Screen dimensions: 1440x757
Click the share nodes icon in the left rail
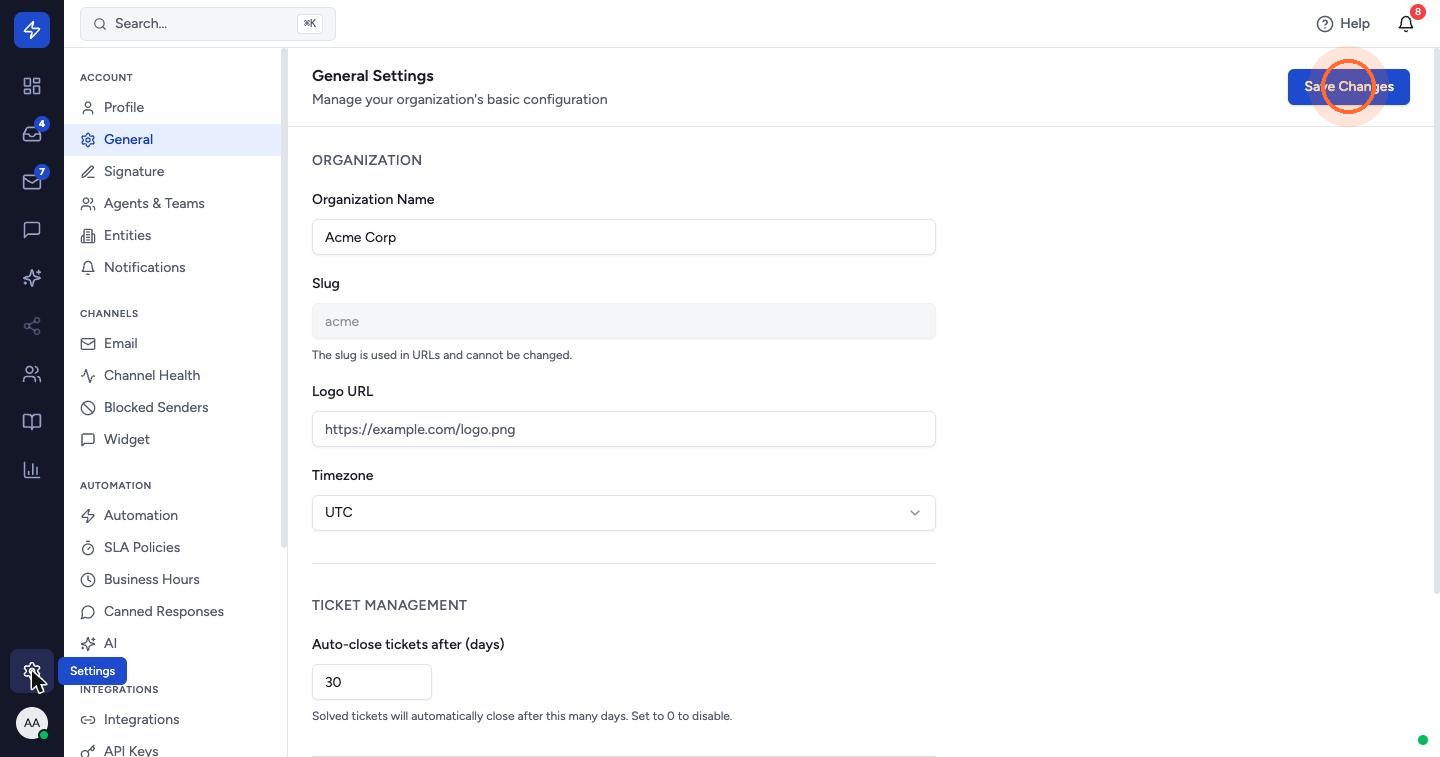click(x=32, y=326)
